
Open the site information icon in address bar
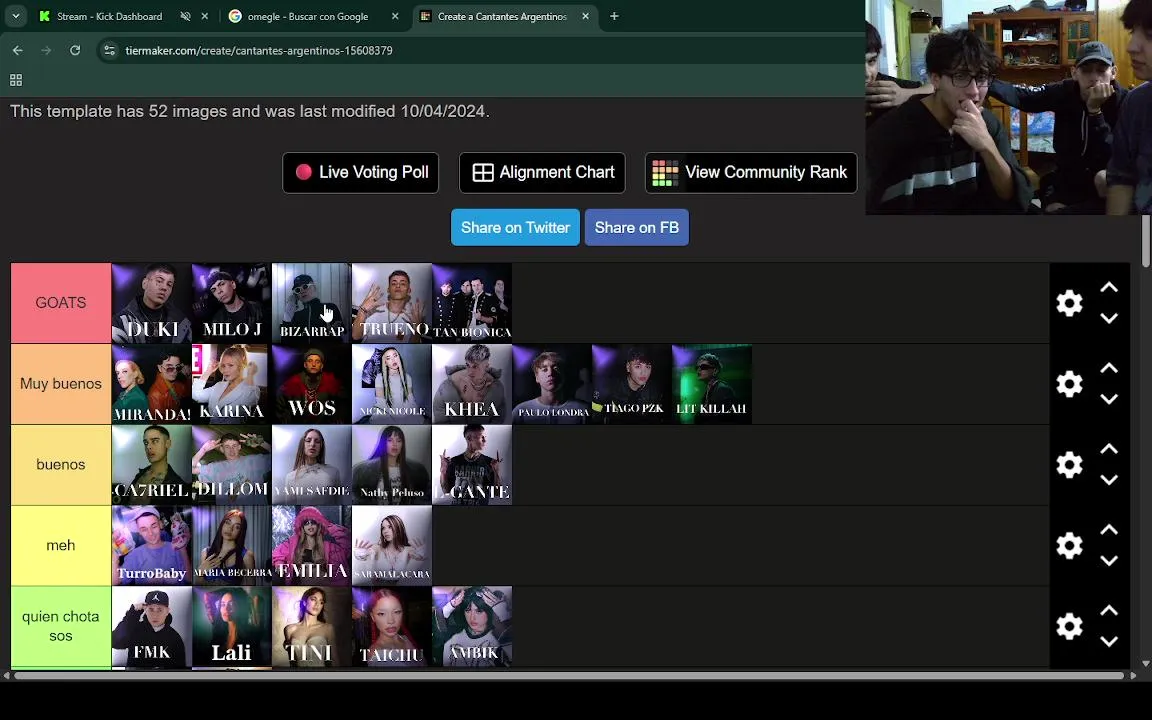click(109, 50)
